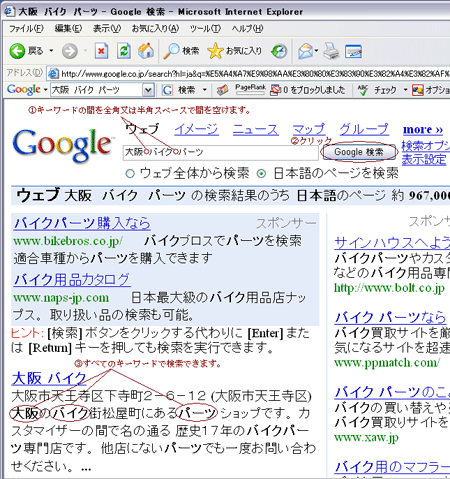450x479 pixels.
Task: Open Favorites star button
Action: (x=234, y=51)
